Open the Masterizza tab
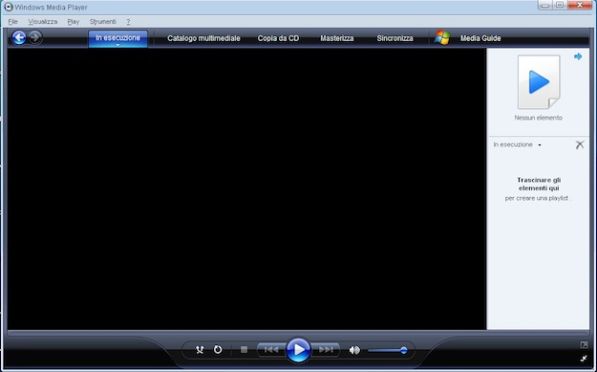The image size is (597, 372). (337, 38)
